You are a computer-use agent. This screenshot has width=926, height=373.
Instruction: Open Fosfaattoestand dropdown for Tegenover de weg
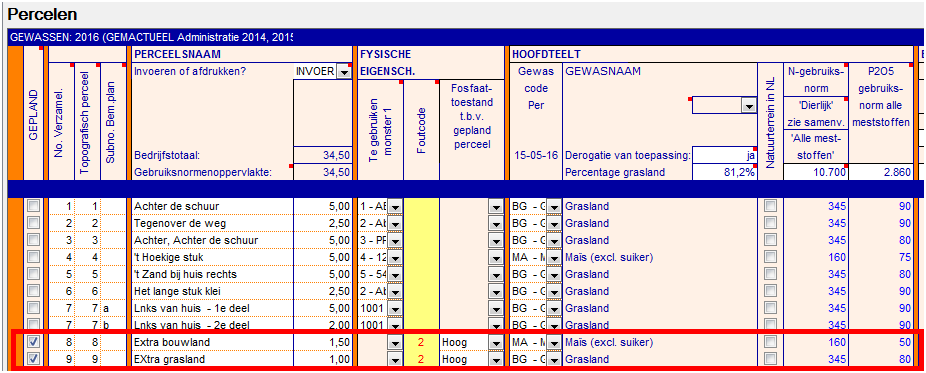pos(495,224)
